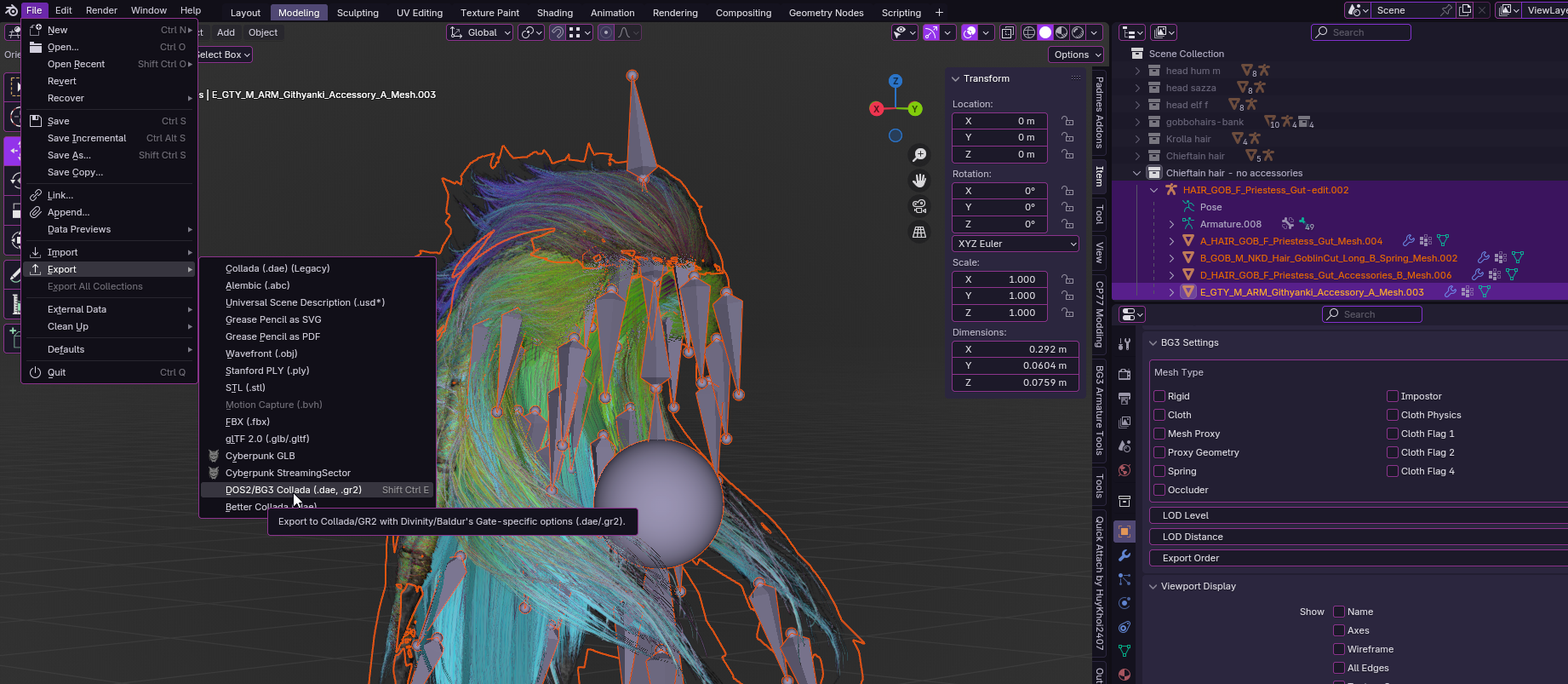Screen dimensions: 1568x684
Task: Choose Cyberpunk GLB export option
Action: point(317,456)
